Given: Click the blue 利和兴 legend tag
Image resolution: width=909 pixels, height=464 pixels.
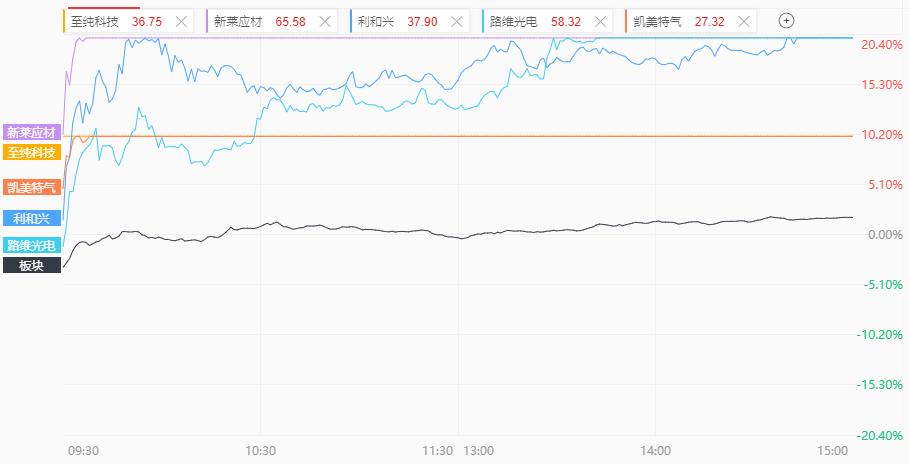Looking at the screenshot, I should (33, 217).
